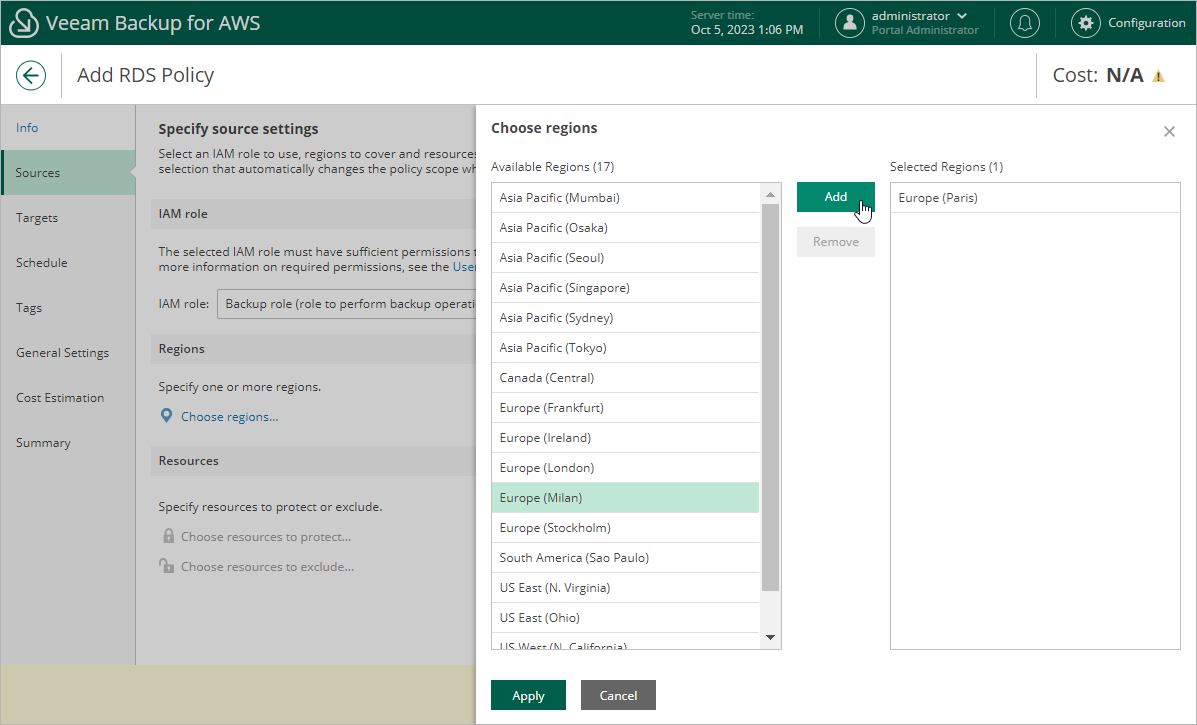Click the unlocked icon beside resources to exclude
Screen dimensions: 1197x725
(x=166, y=566)
